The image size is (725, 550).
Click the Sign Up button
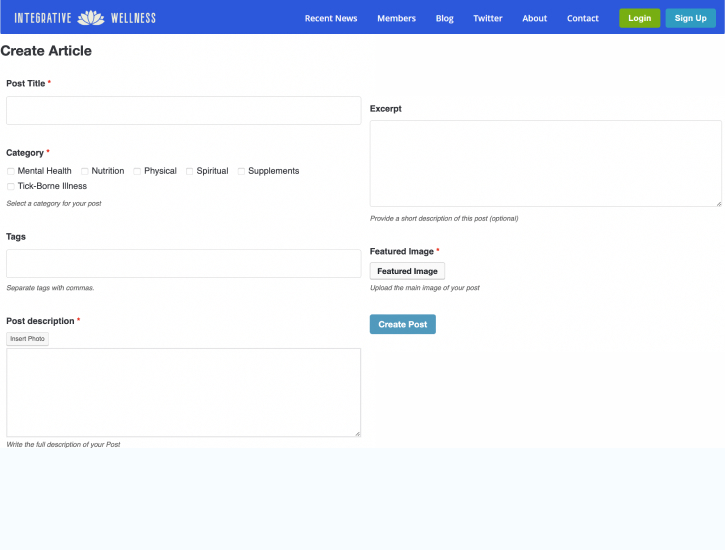(x=690, y=18)
